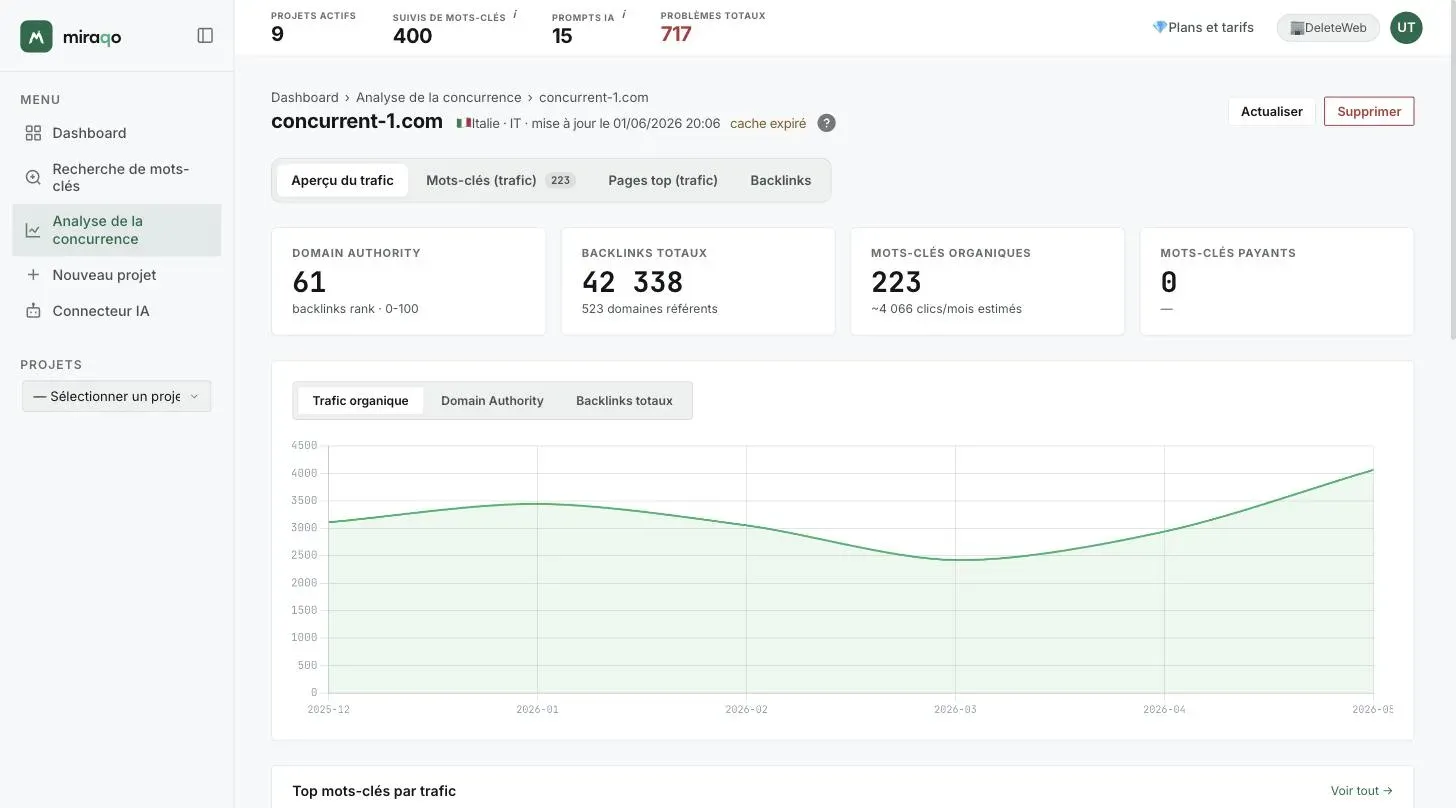This screenshot has width=1456, height=808.
Task: Click the Domain Authority value 61
Action: coord(309,282)
